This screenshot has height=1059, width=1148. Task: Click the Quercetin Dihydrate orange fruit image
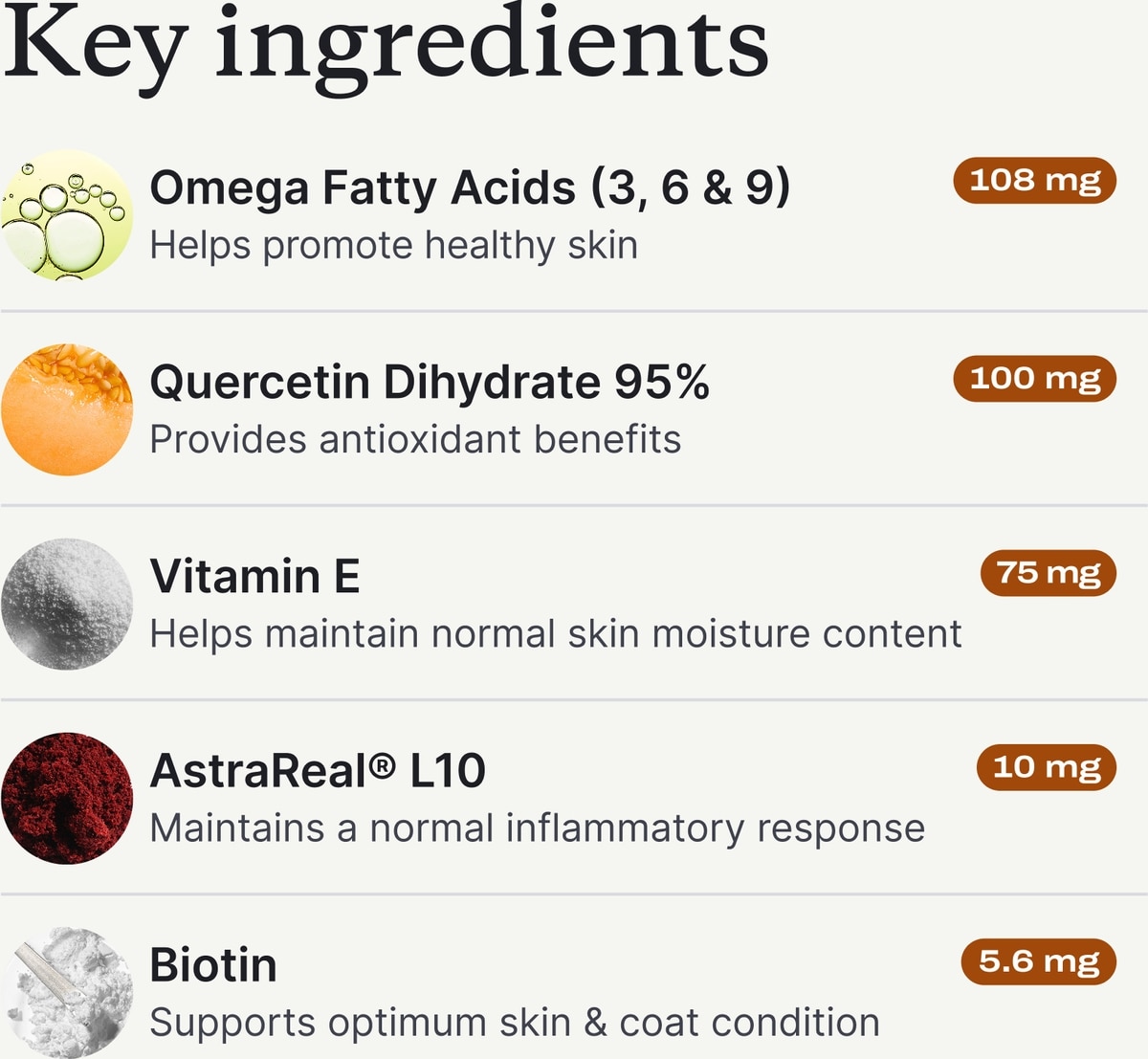point(67,409)
